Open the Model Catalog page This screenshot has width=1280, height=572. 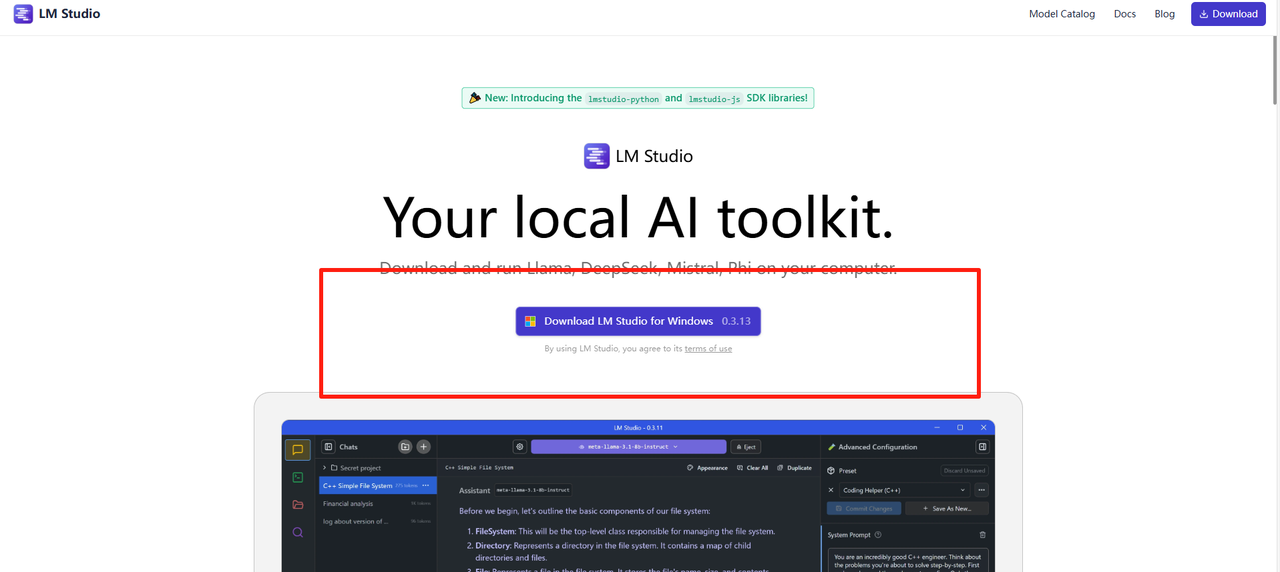coord(1061,14)
